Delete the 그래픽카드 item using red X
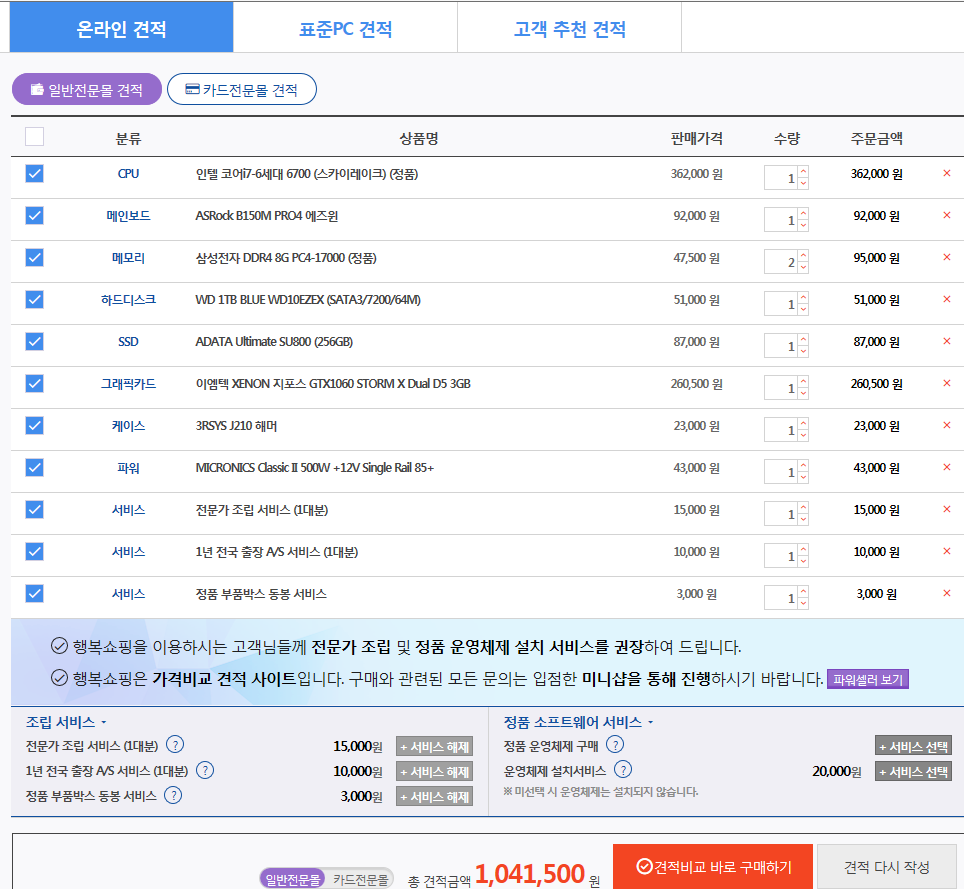 946,384
